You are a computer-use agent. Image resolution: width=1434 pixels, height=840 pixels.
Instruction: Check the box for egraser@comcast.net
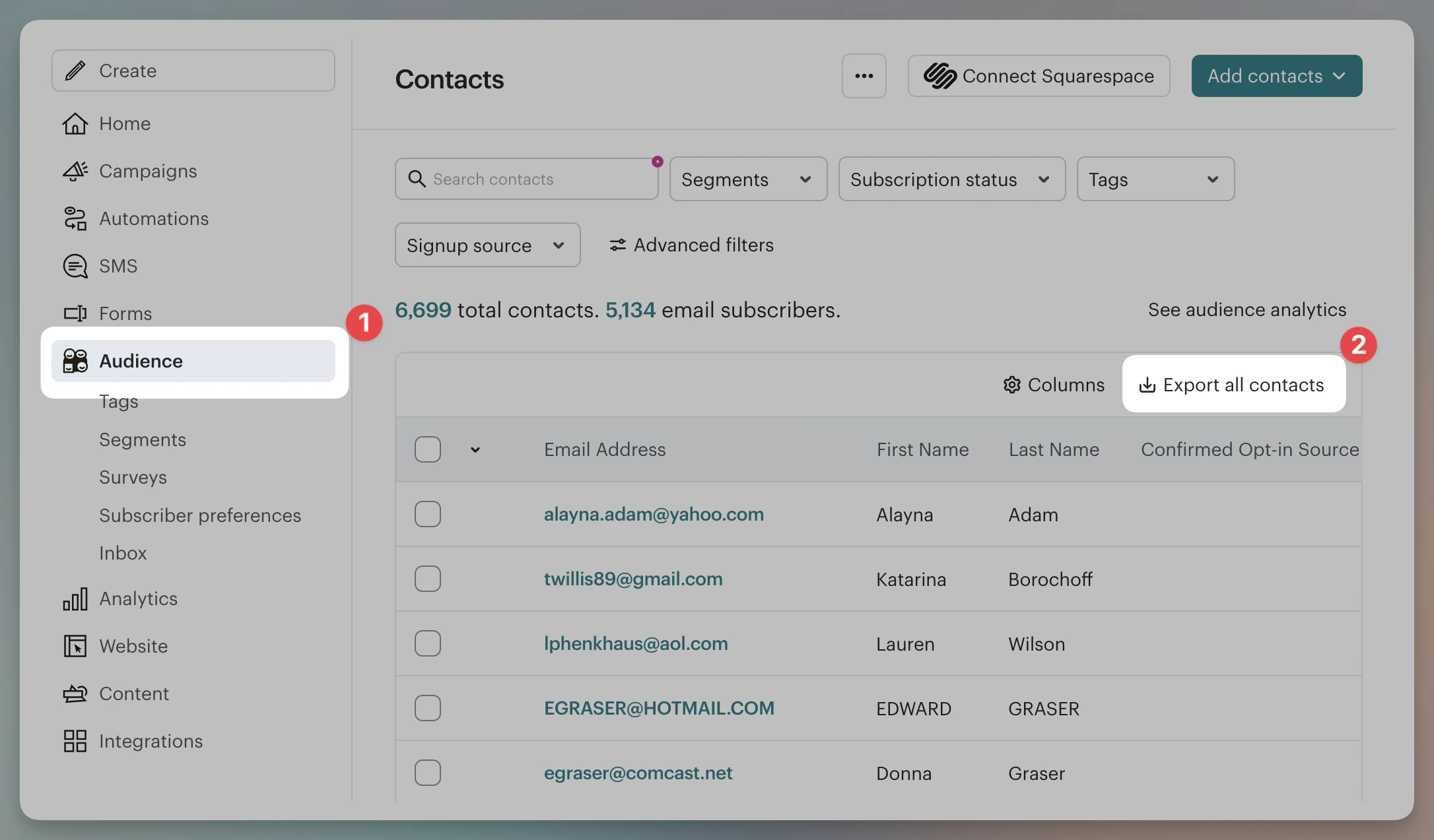pyautogui.click(x=428, y=773)
